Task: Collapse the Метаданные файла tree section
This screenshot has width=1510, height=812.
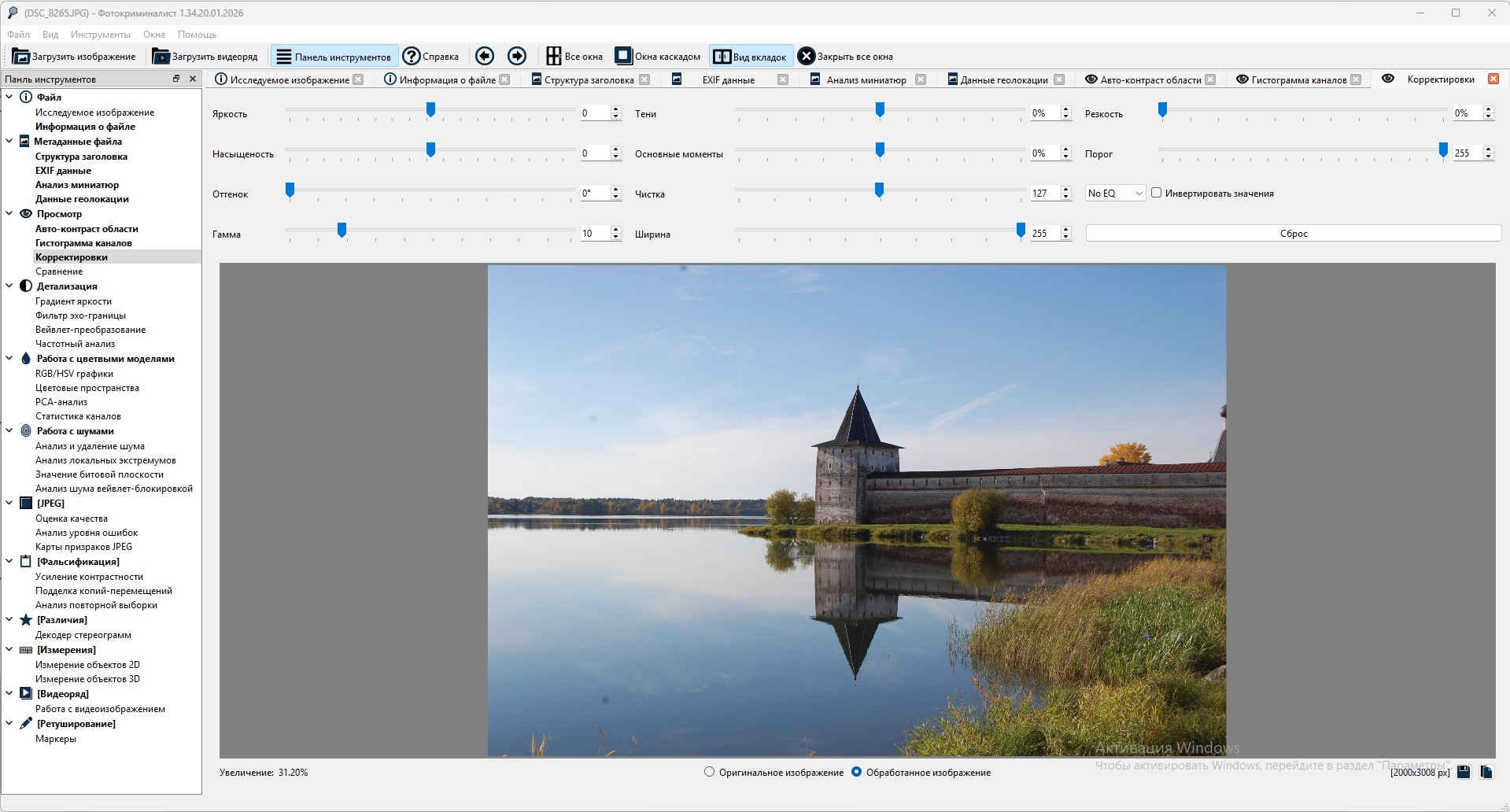Action: (x=9, y=142)
